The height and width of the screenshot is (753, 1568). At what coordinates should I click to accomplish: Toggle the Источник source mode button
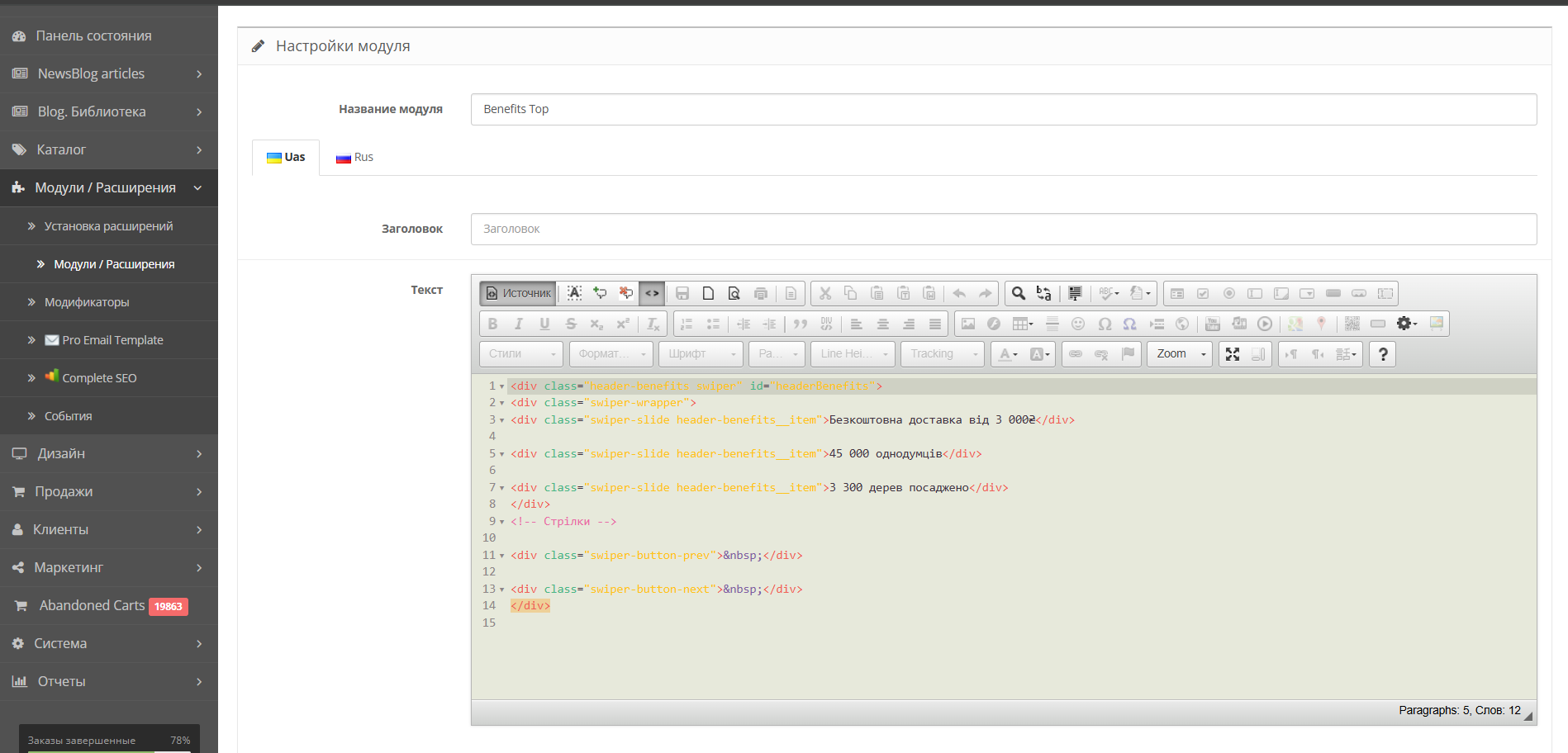519,293
